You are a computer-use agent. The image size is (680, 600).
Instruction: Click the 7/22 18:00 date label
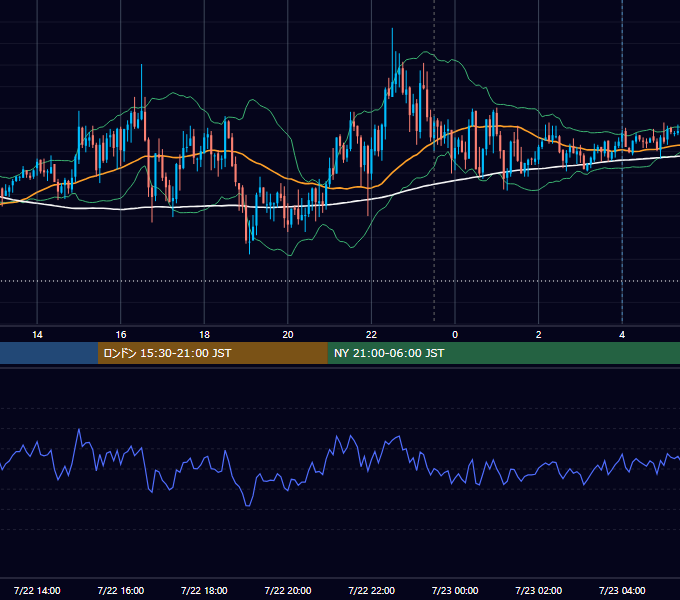click(x=204, y=590)
